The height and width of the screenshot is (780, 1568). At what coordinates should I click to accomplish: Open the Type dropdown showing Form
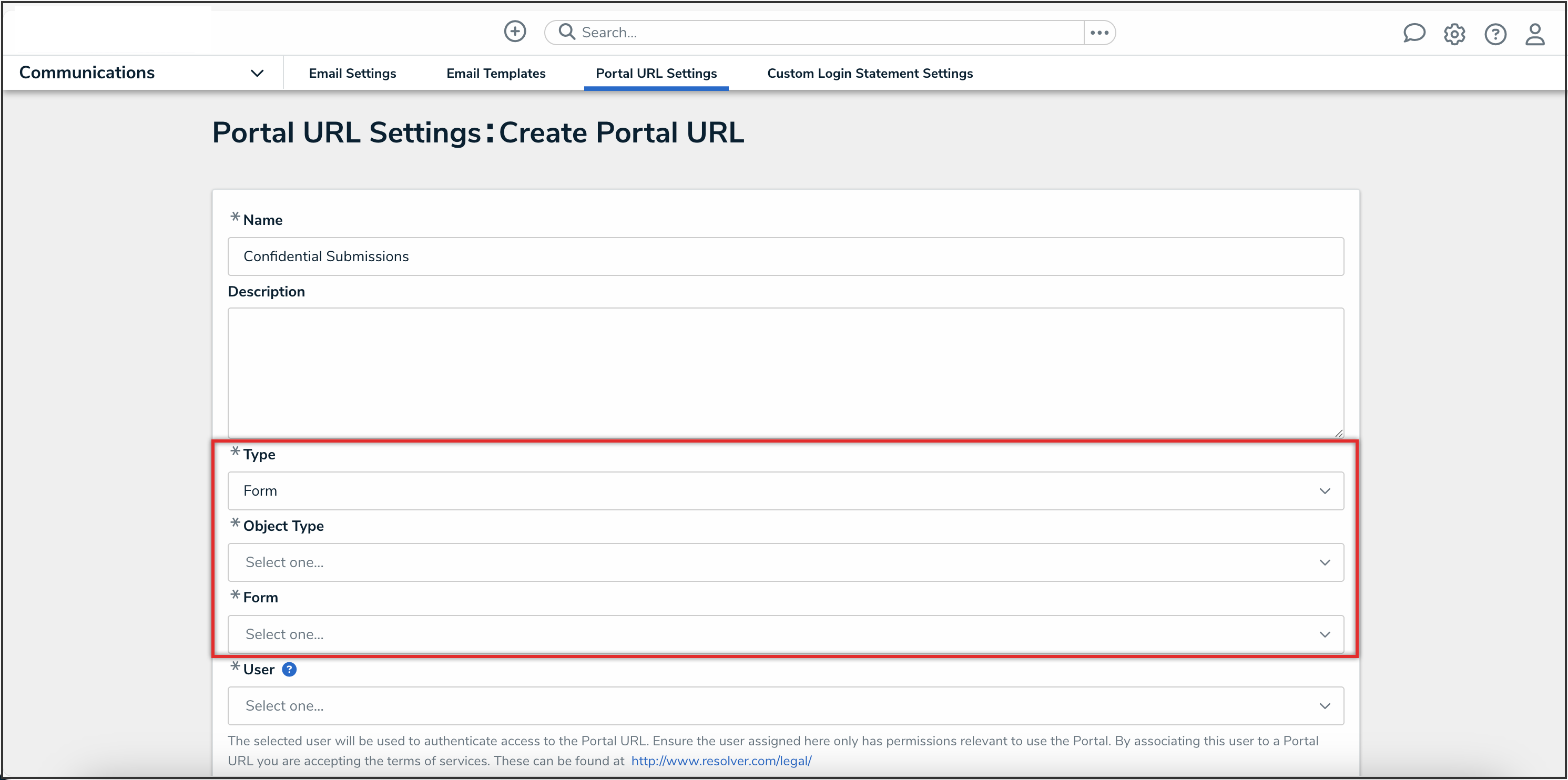(x=785, y=490)
